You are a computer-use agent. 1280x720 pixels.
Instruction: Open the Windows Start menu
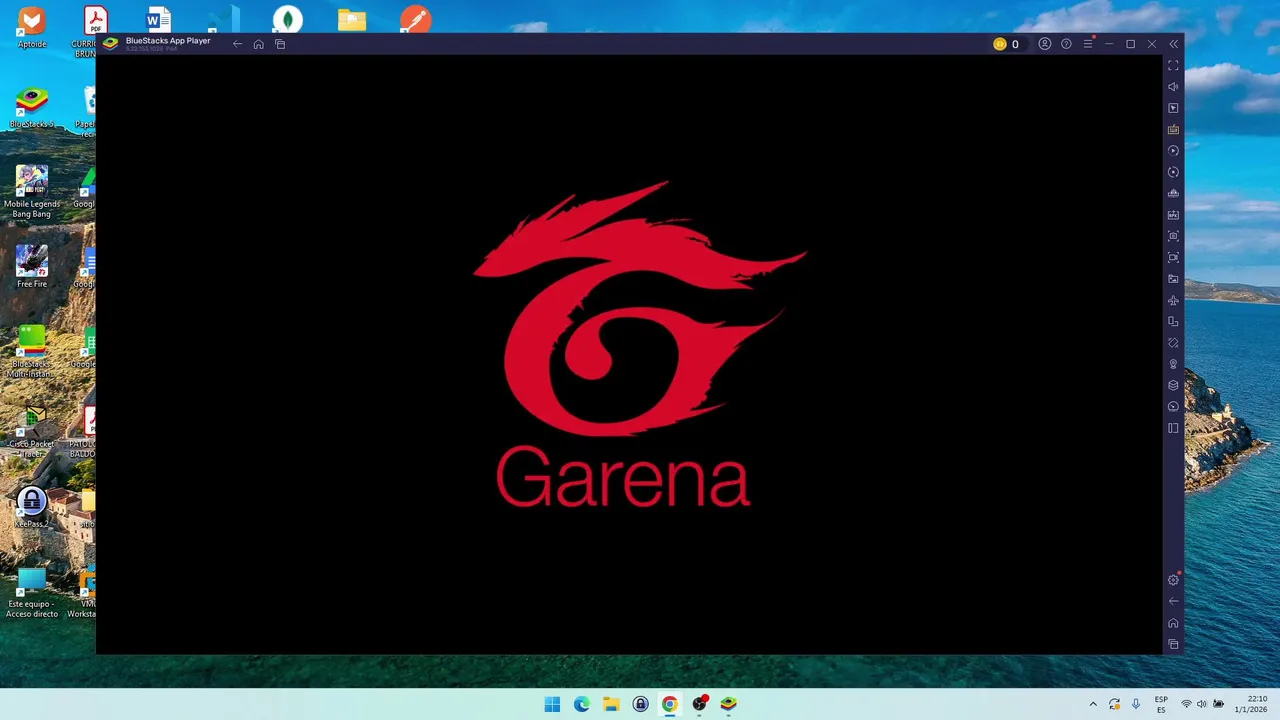(x=552, y=704)
